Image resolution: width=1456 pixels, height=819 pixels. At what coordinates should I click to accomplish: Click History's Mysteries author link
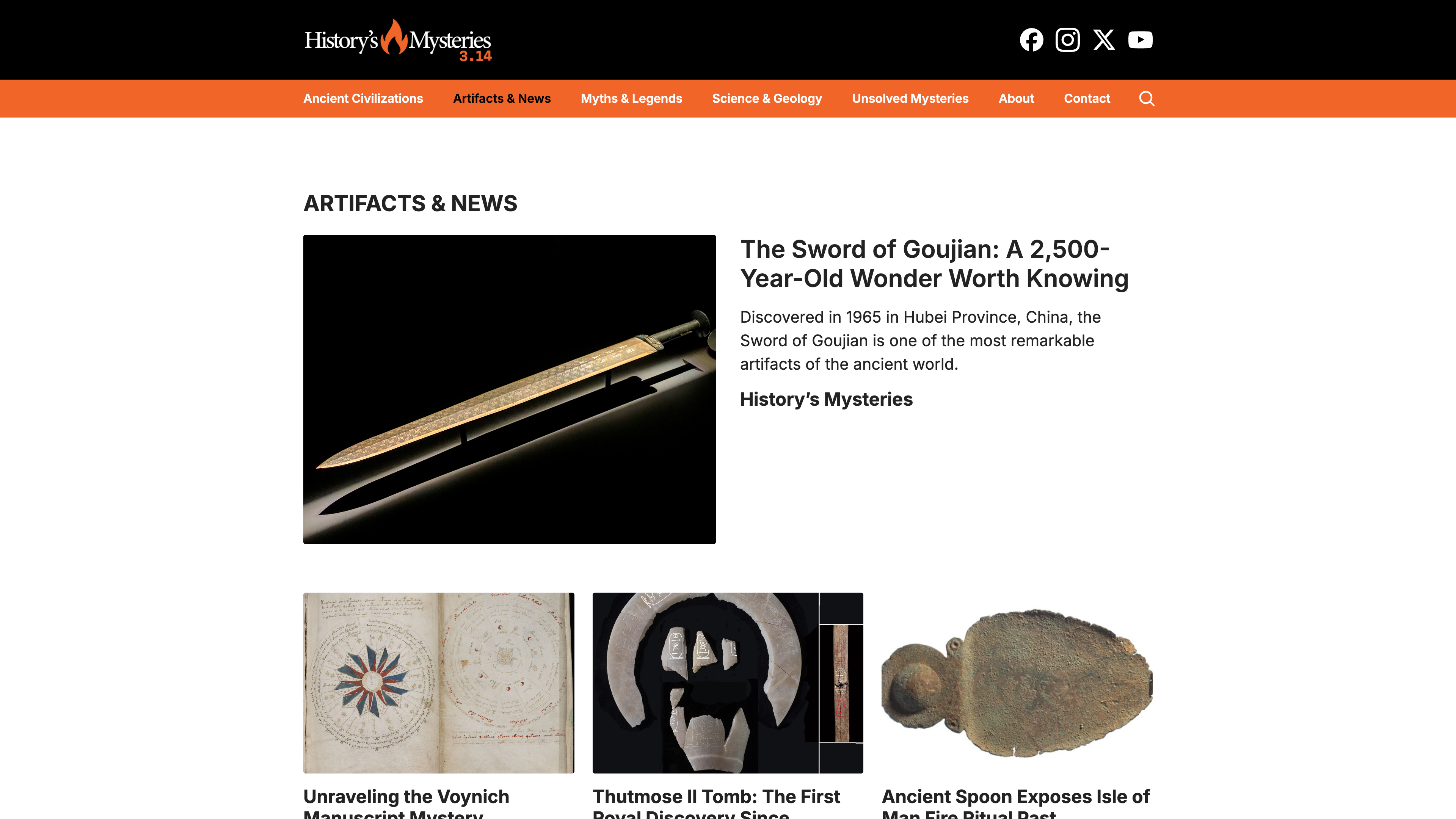click(826, 399)
